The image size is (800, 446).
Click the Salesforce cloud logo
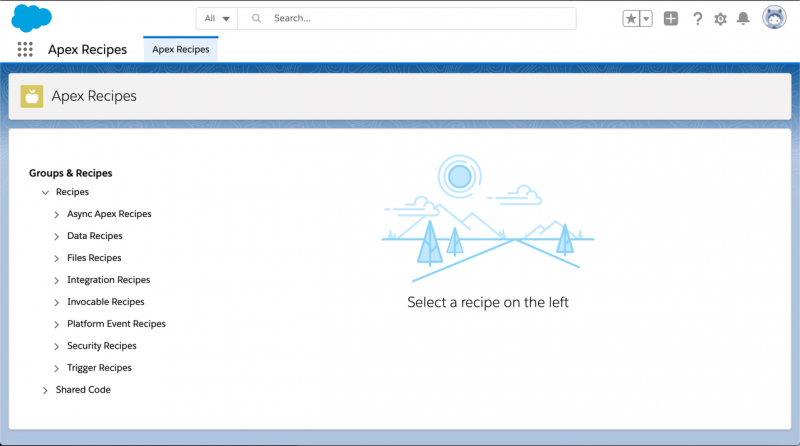31,18
